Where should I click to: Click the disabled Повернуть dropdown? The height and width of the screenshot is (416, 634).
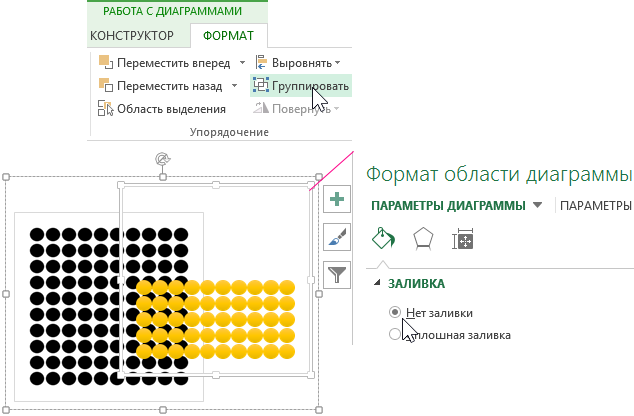[x=297, y=109]
